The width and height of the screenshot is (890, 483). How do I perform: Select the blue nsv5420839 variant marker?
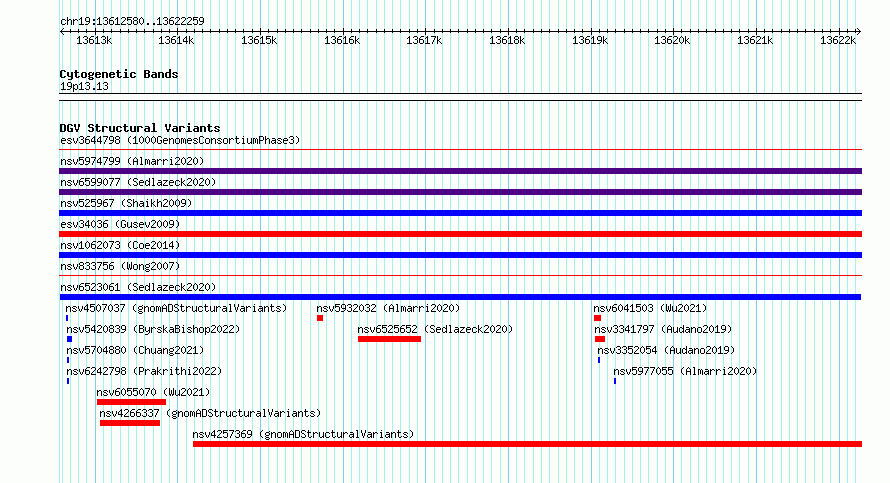69,339
